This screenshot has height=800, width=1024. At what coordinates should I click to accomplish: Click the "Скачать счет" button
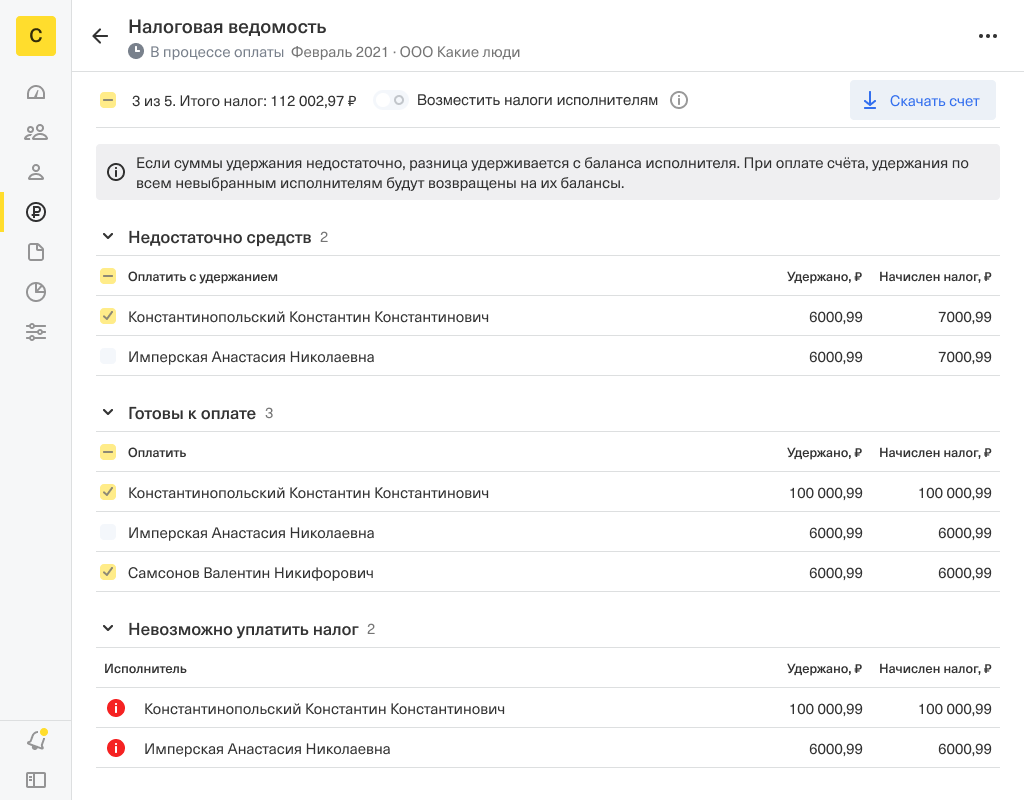click(x=922, y=99)
